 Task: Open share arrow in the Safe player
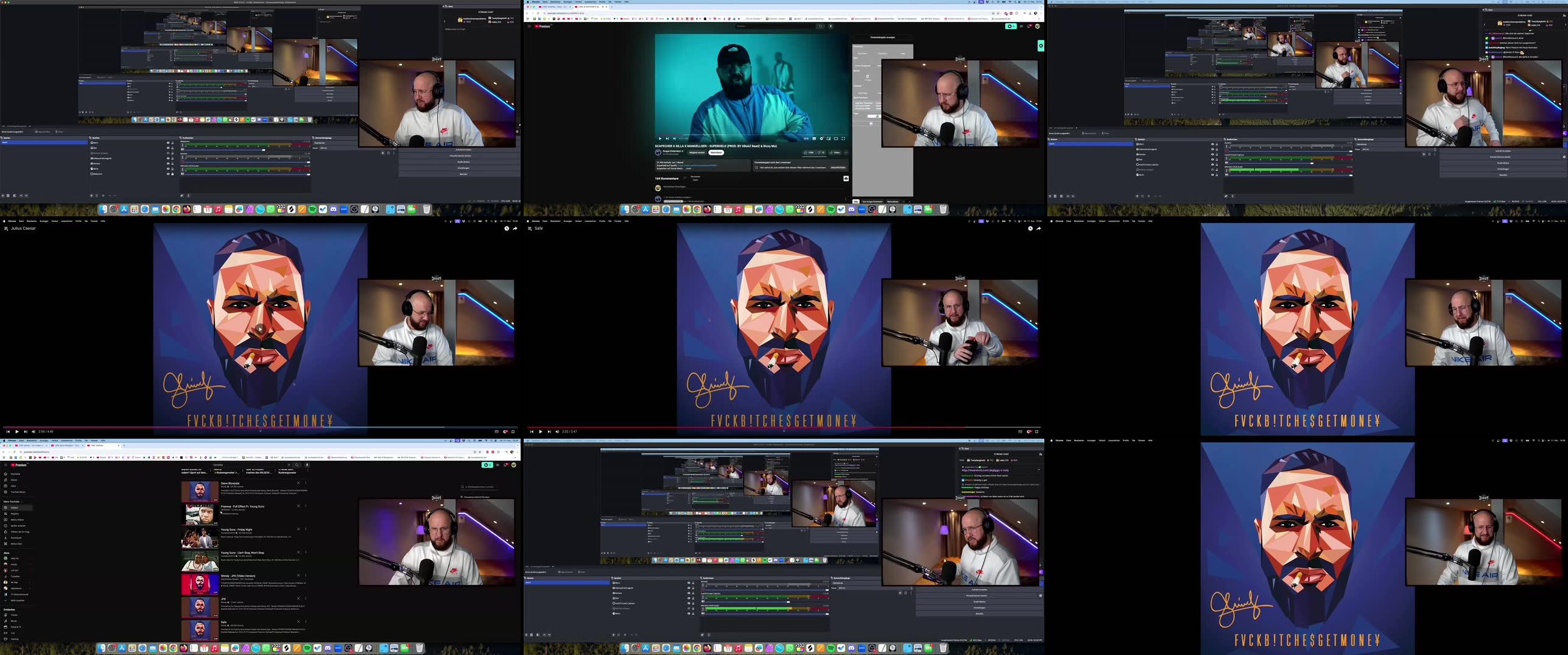coord(1038,228)
